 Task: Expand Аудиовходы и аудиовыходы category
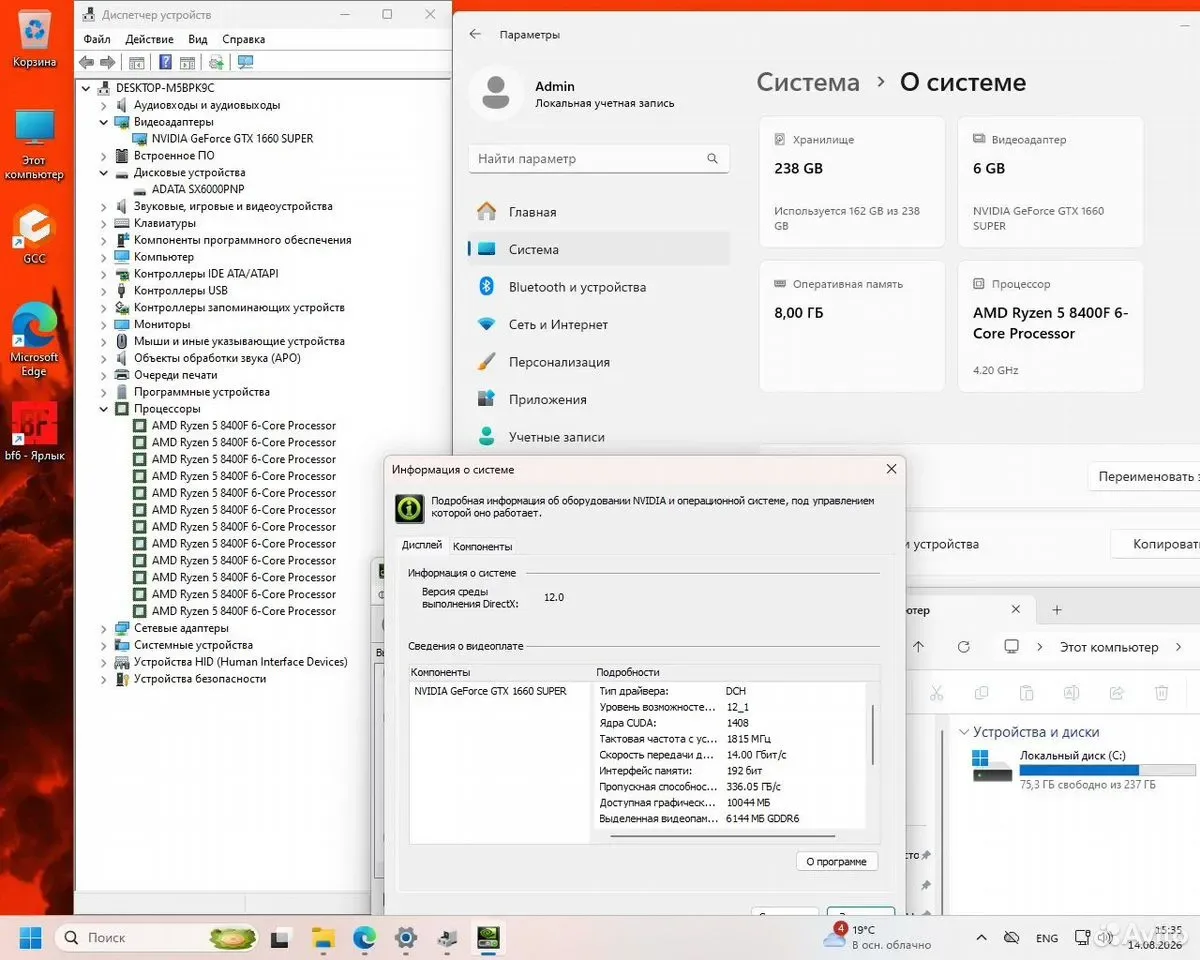[104, 105]
